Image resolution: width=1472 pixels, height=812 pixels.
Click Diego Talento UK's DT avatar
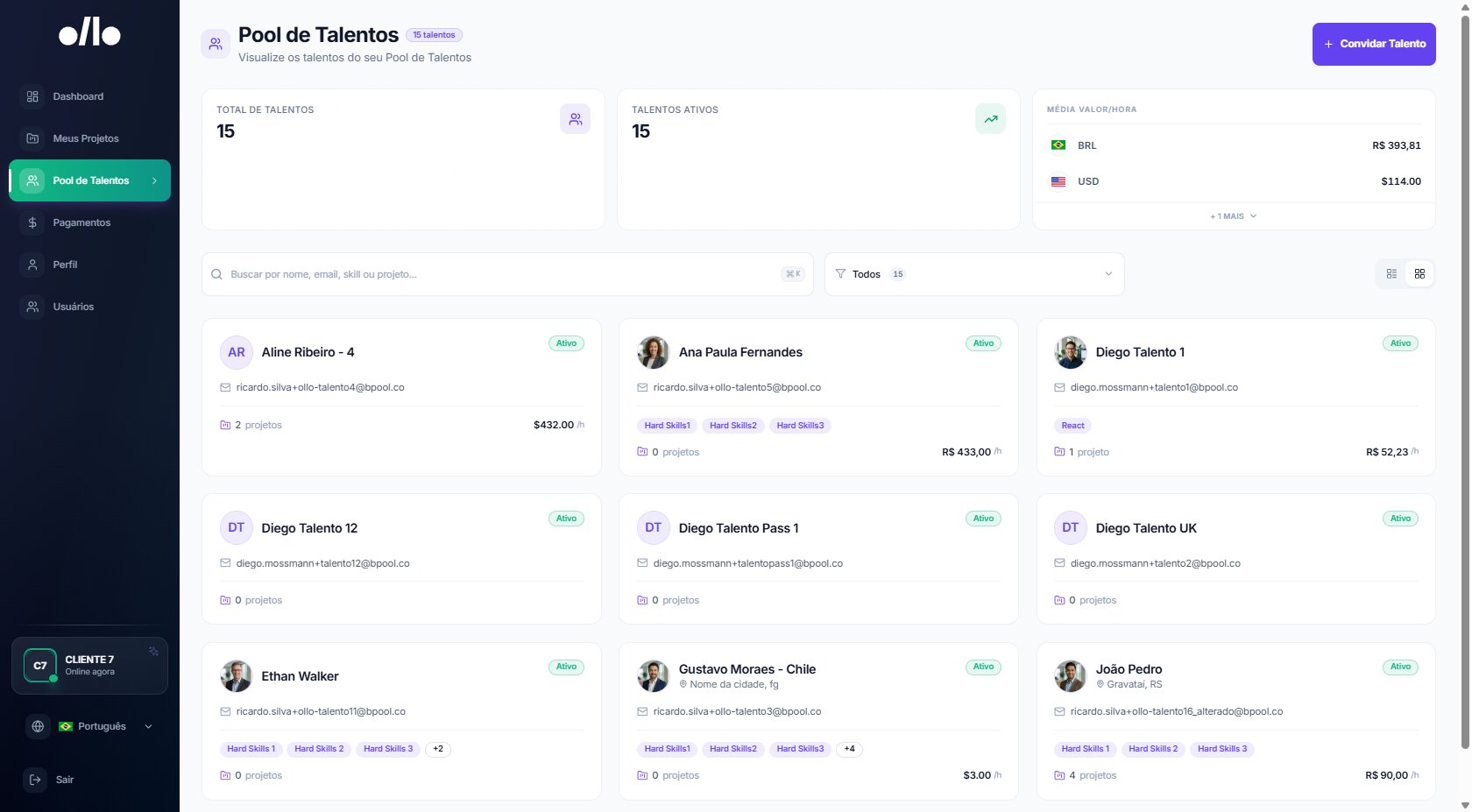(x=1071, y=528)
